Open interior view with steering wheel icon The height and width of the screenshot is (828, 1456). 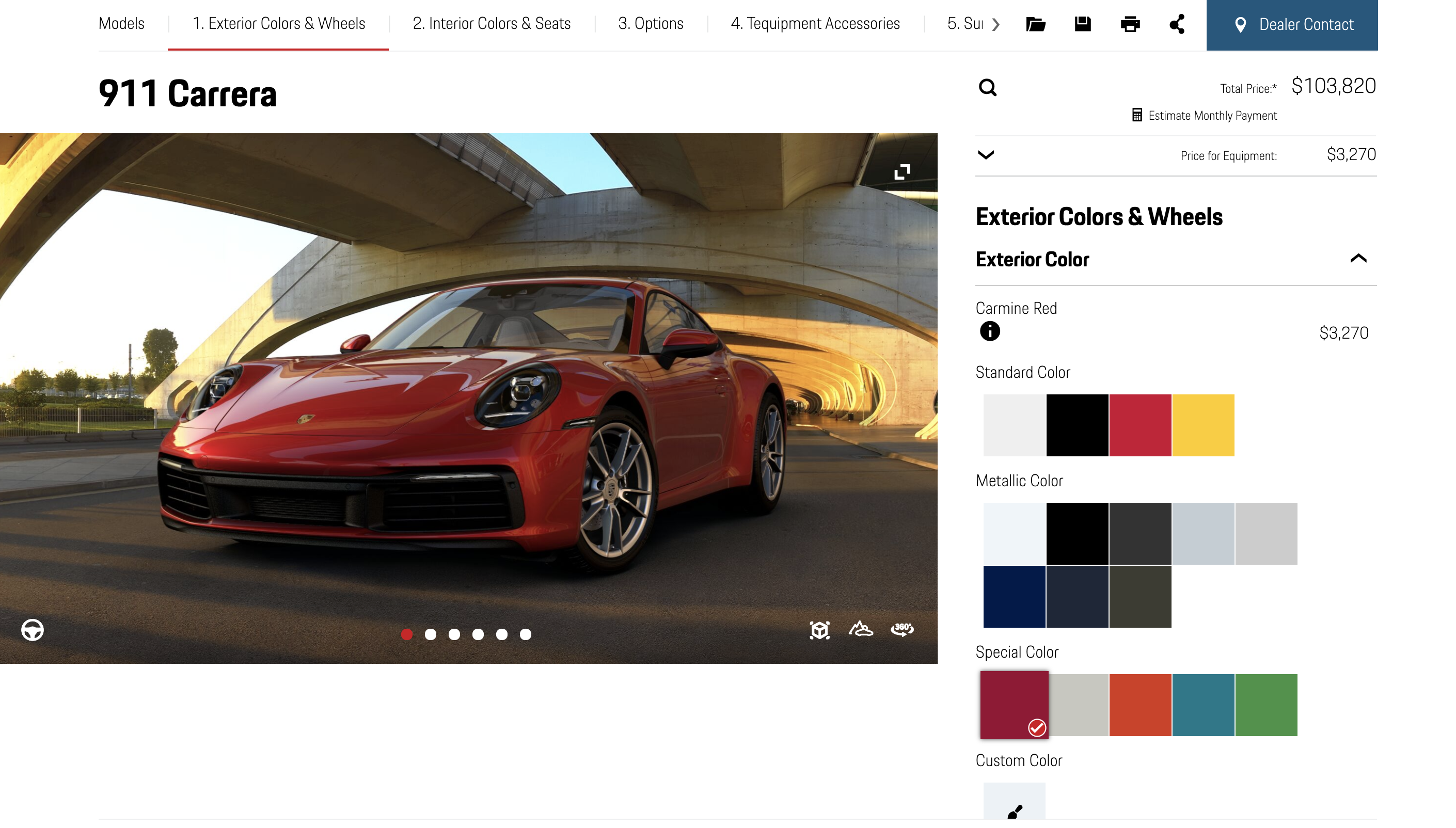(33, 630)
